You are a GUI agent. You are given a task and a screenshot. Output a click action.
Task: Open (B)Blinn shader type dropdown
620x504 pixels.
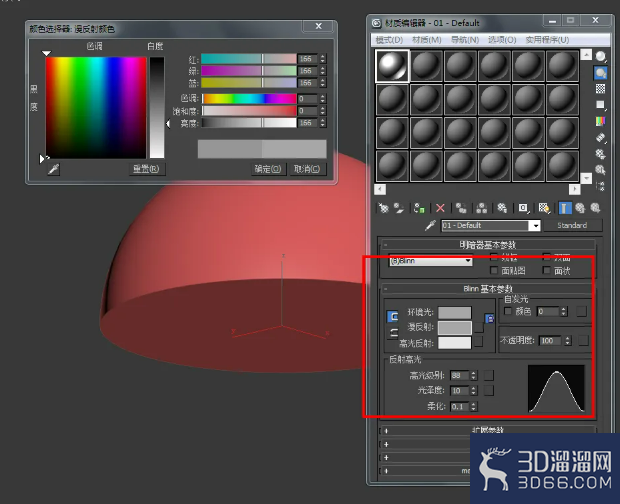click(431, 261)
